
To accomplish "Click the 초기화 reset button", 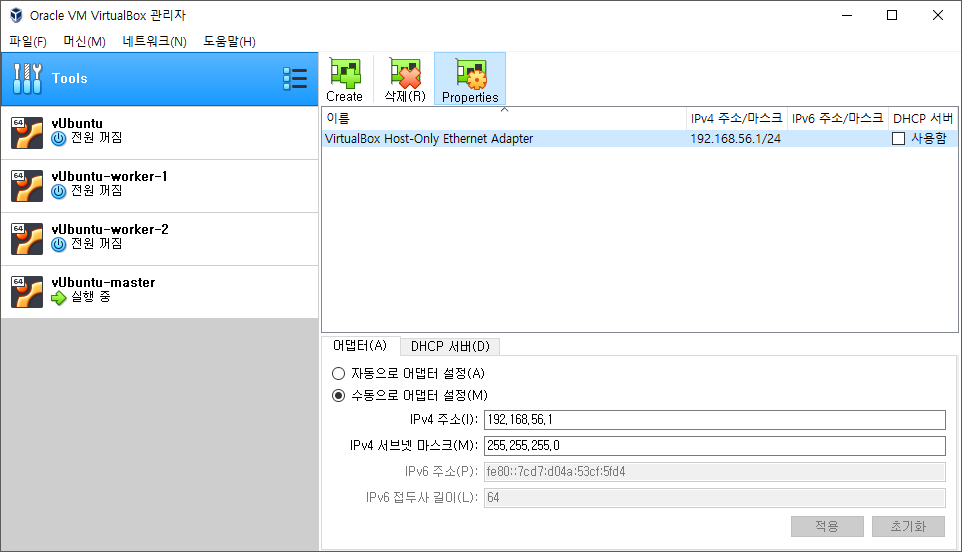I will pos(908,526).
